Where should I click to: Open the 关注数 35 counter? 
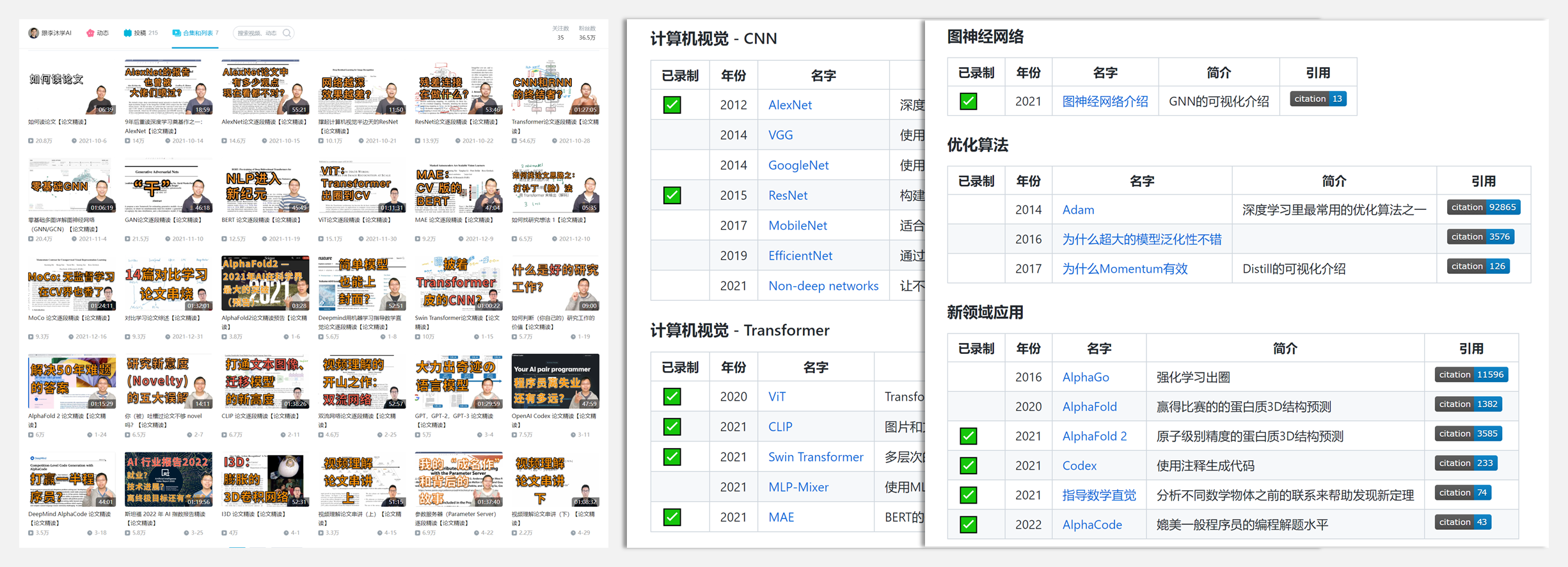(x=560, y=33)
